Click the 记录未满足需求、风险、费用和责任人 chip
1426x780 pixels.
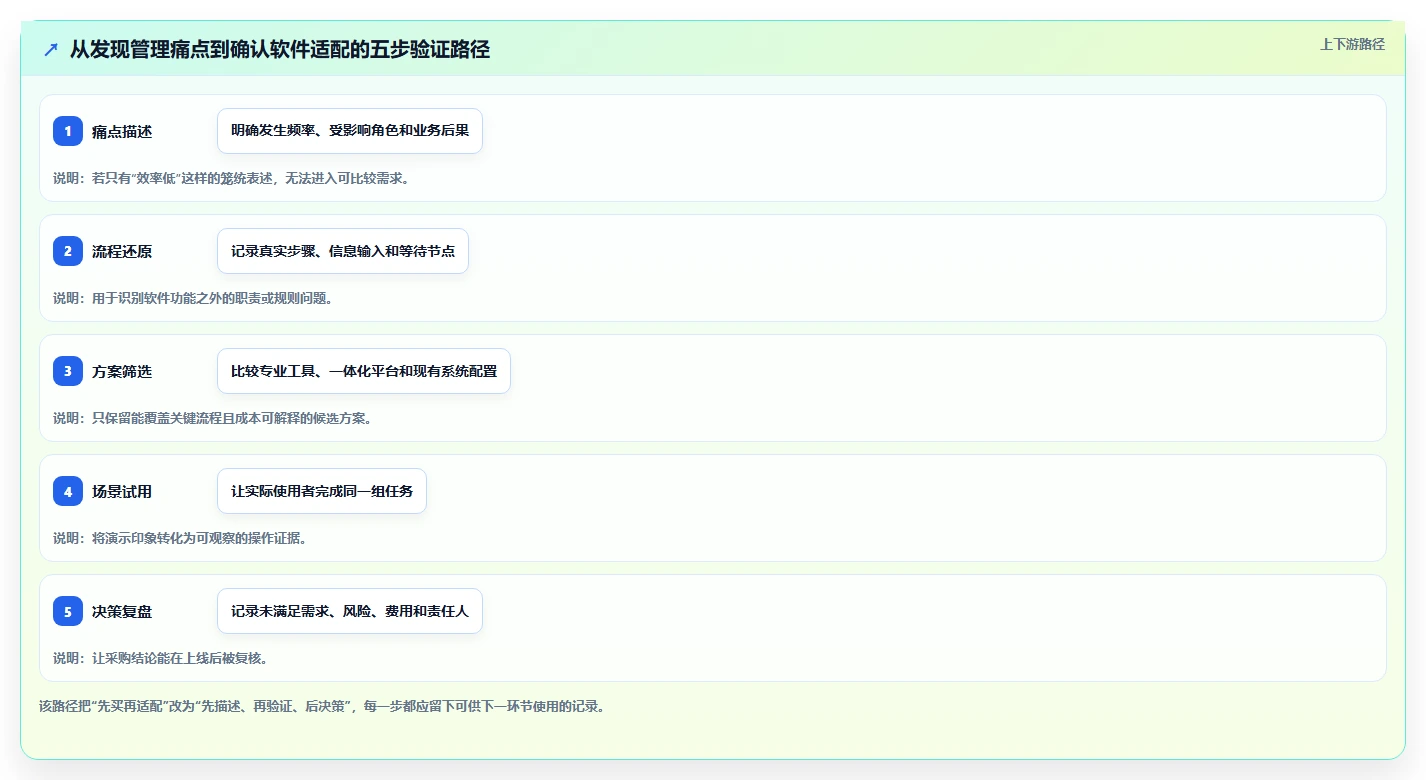point(350,611)
